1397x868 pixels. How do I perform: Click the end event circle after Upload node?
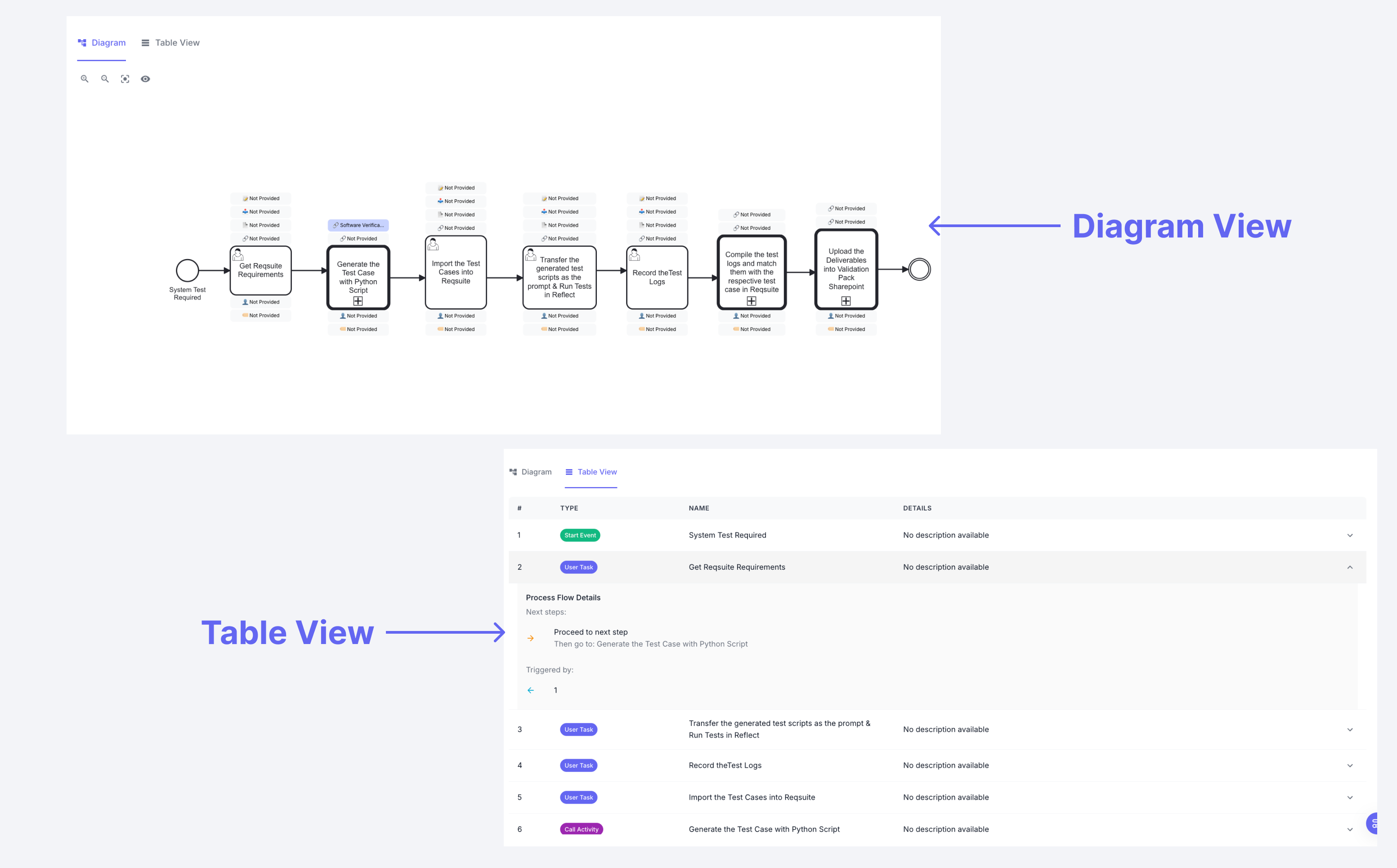pyautogui.click(x=919, y=268)
